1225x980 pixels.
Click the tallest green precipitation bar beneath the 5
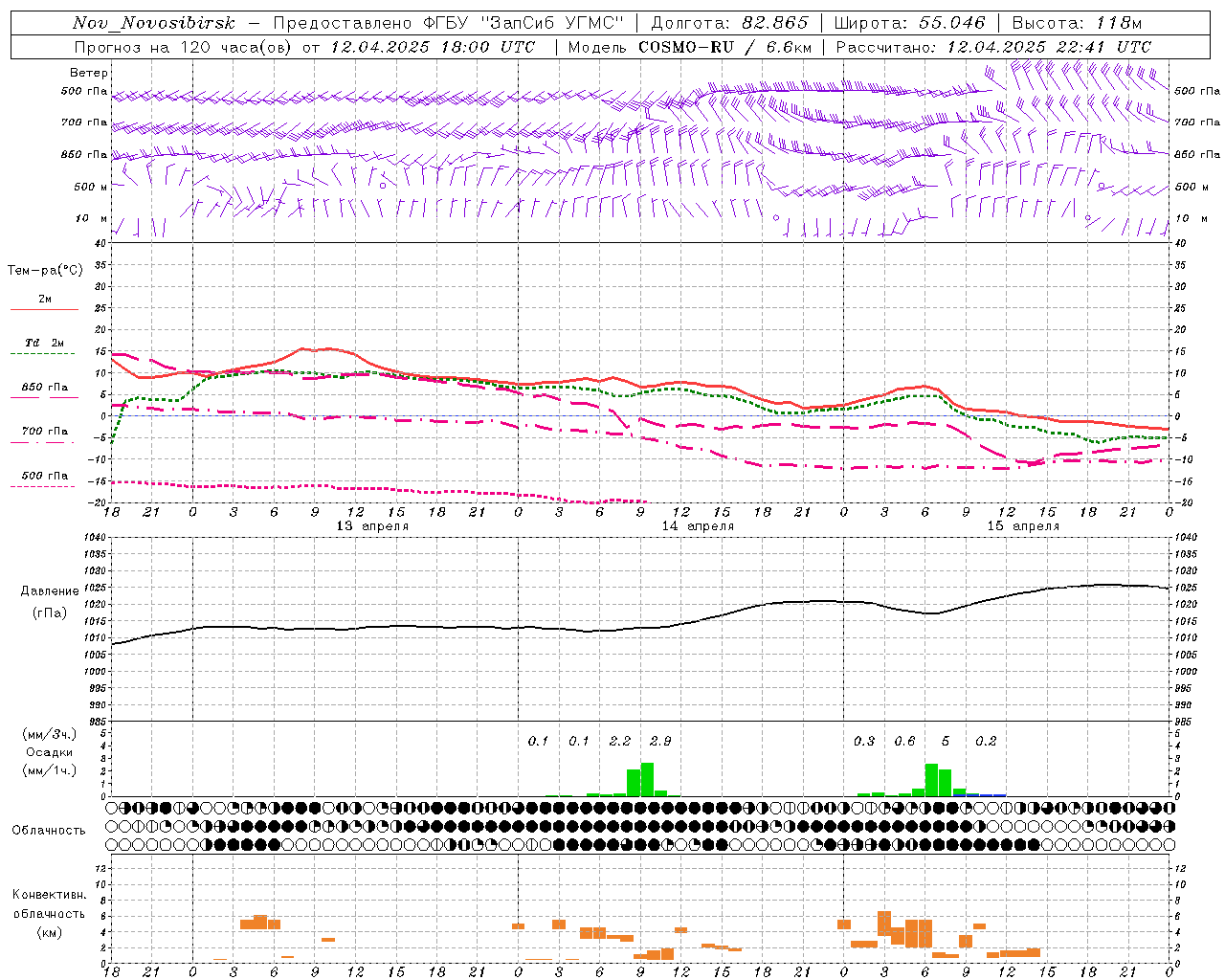tap(931, 780)
